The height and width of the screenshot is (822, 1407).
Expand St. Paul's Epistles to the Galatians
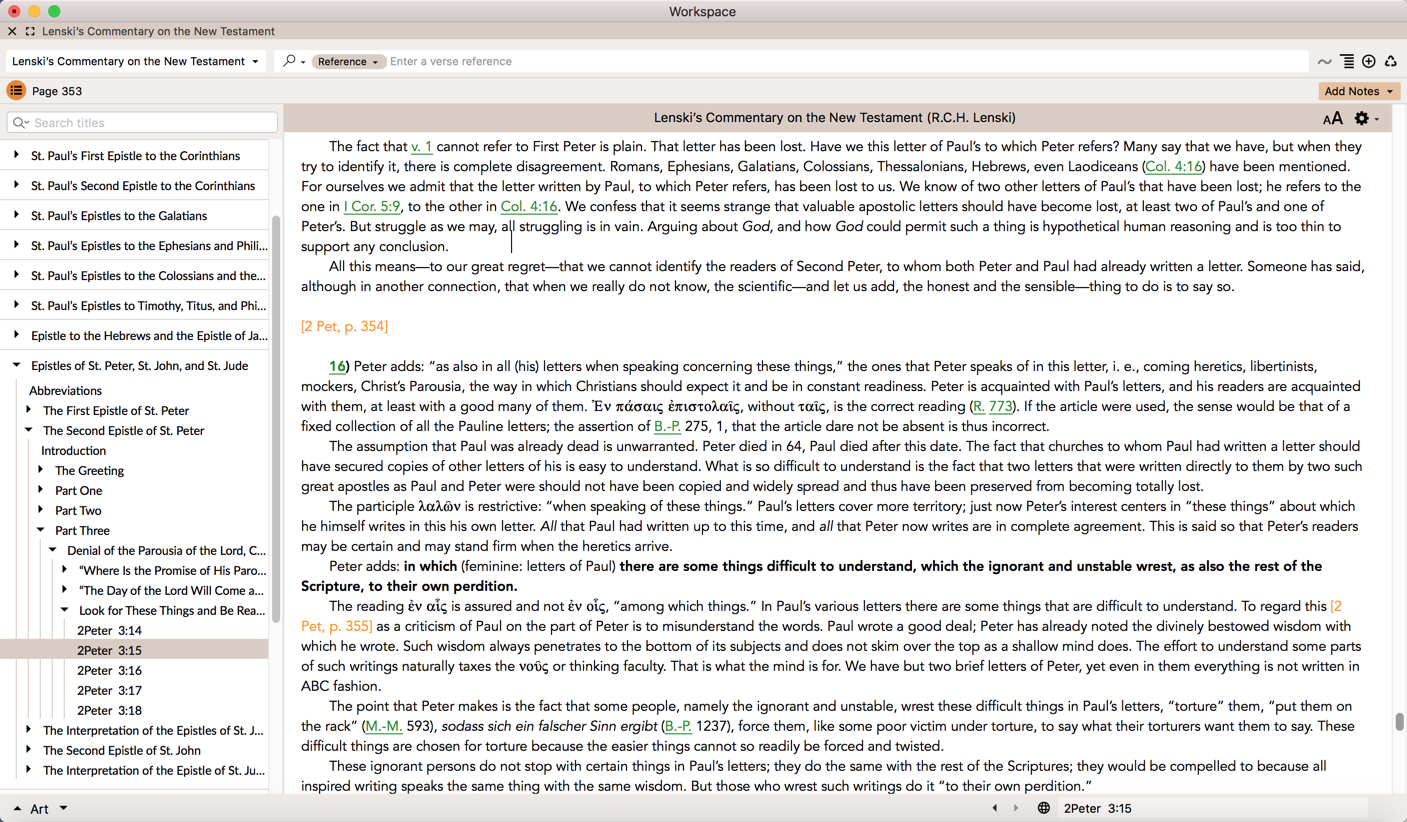pyautogui.click(x=16, y=215)
